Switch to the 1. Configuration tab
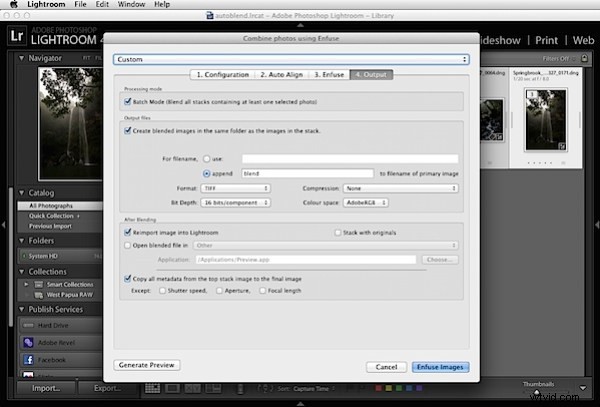 (x=222, y=75)
